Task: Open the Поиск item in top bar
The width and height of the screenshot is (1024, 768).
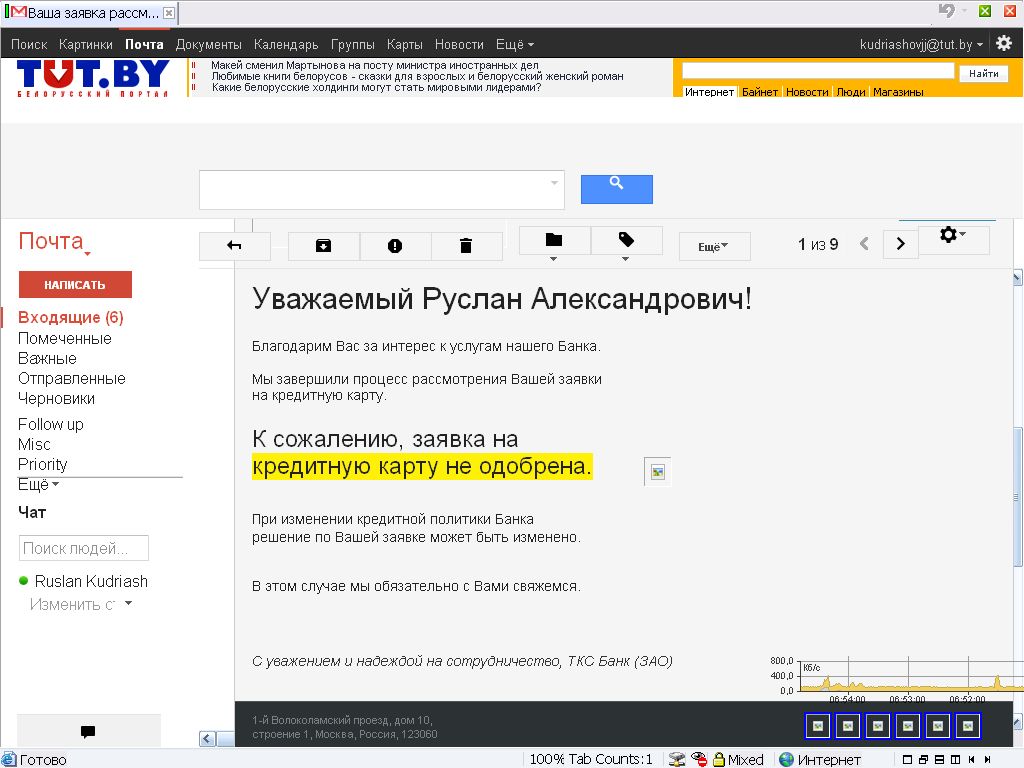Action: click(x=29, y=44)
